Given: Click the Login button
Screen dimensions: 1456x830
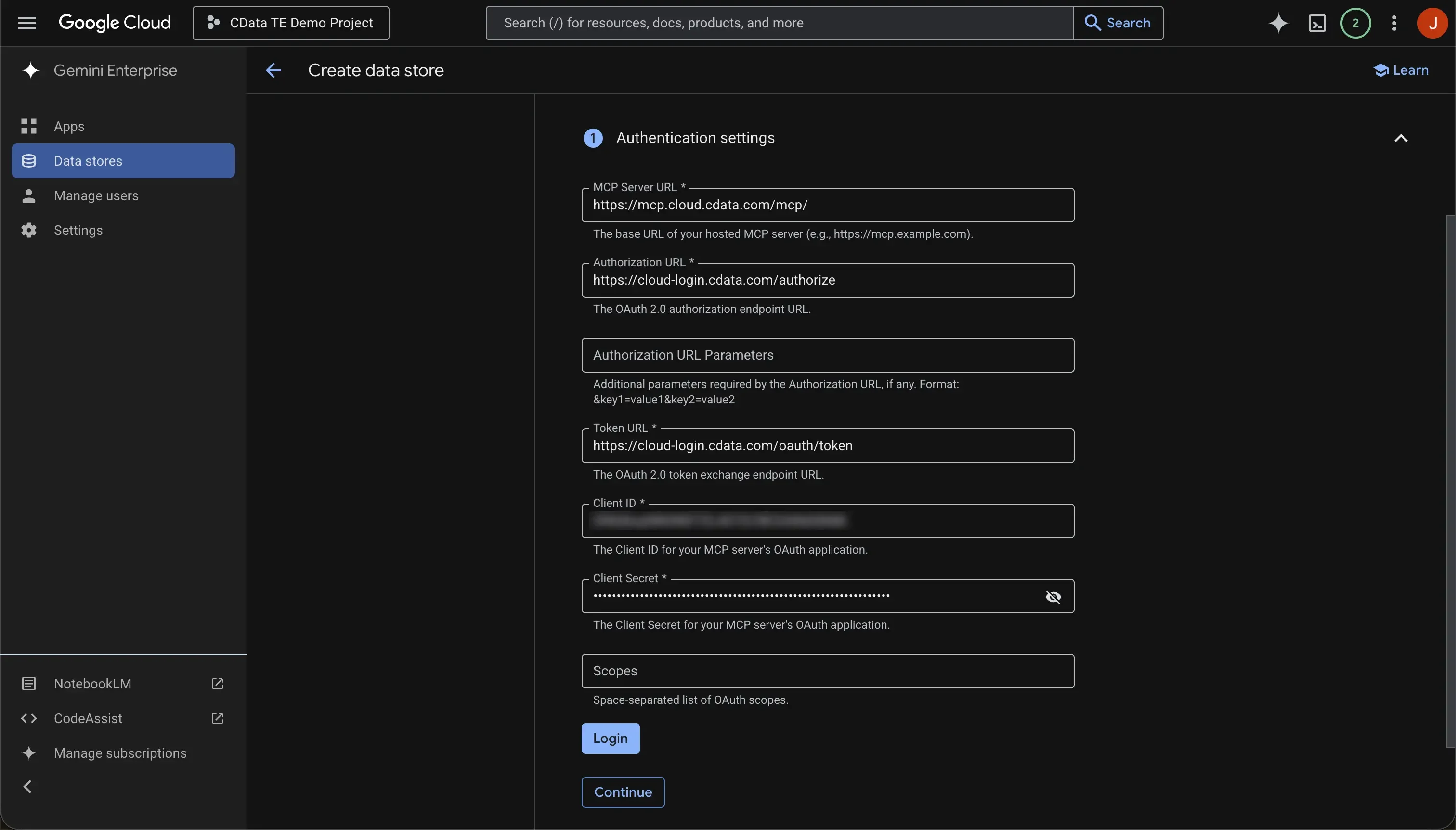Looking at the screenshot, I should point(610,738).
